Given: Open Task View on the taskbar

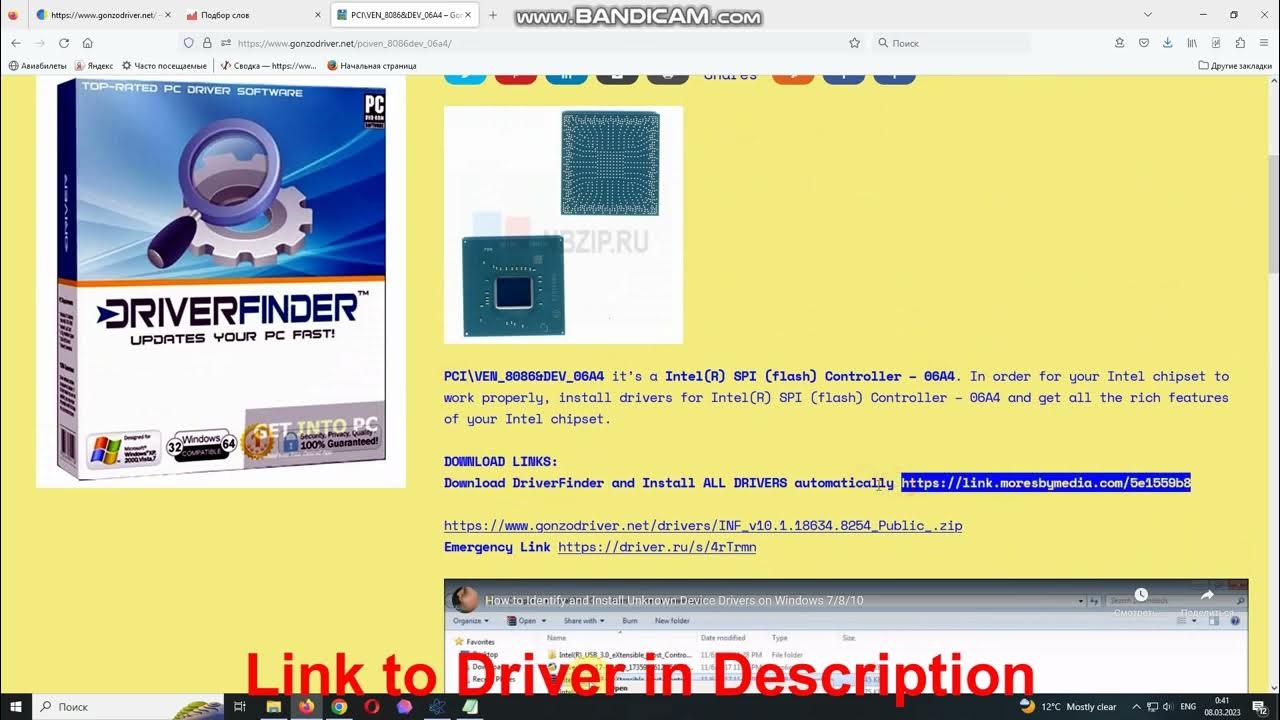Looking at the screenshot, I should click(x=240, y=706).
